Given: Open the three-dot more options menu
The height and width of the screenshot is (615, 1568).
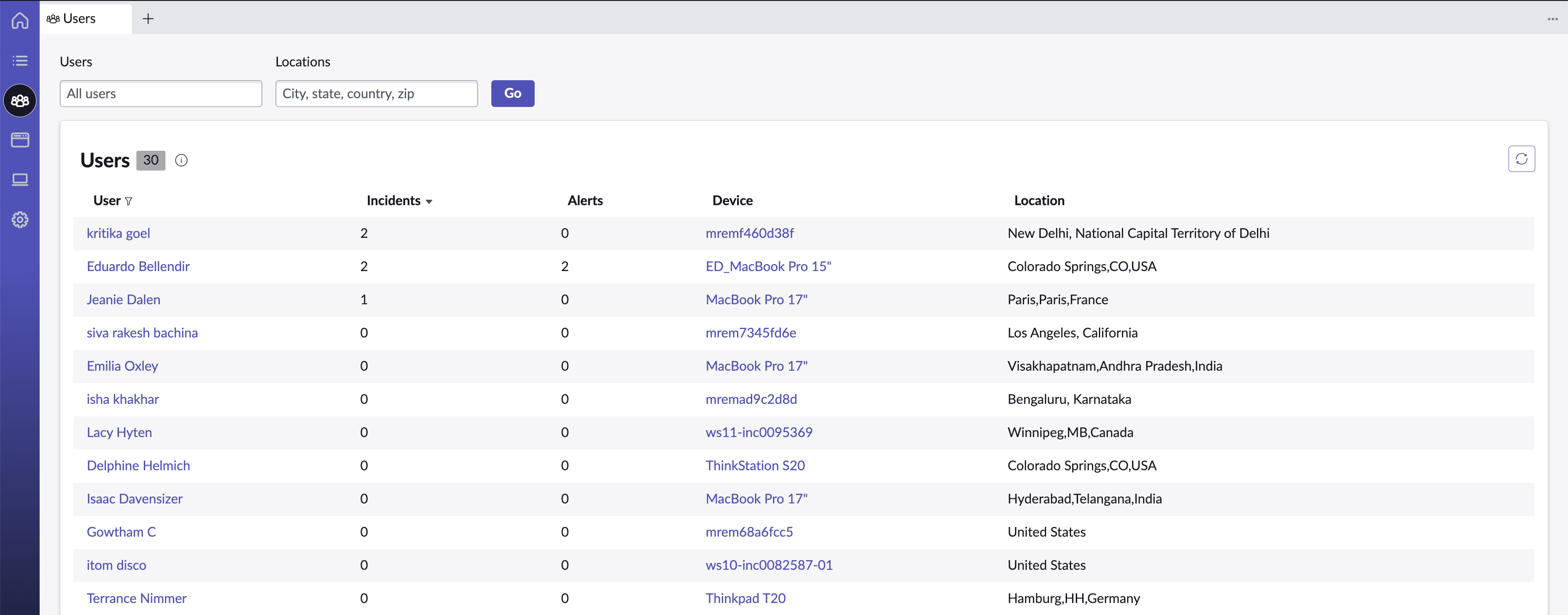Looking at the screenshot, I should (1552, 19).
